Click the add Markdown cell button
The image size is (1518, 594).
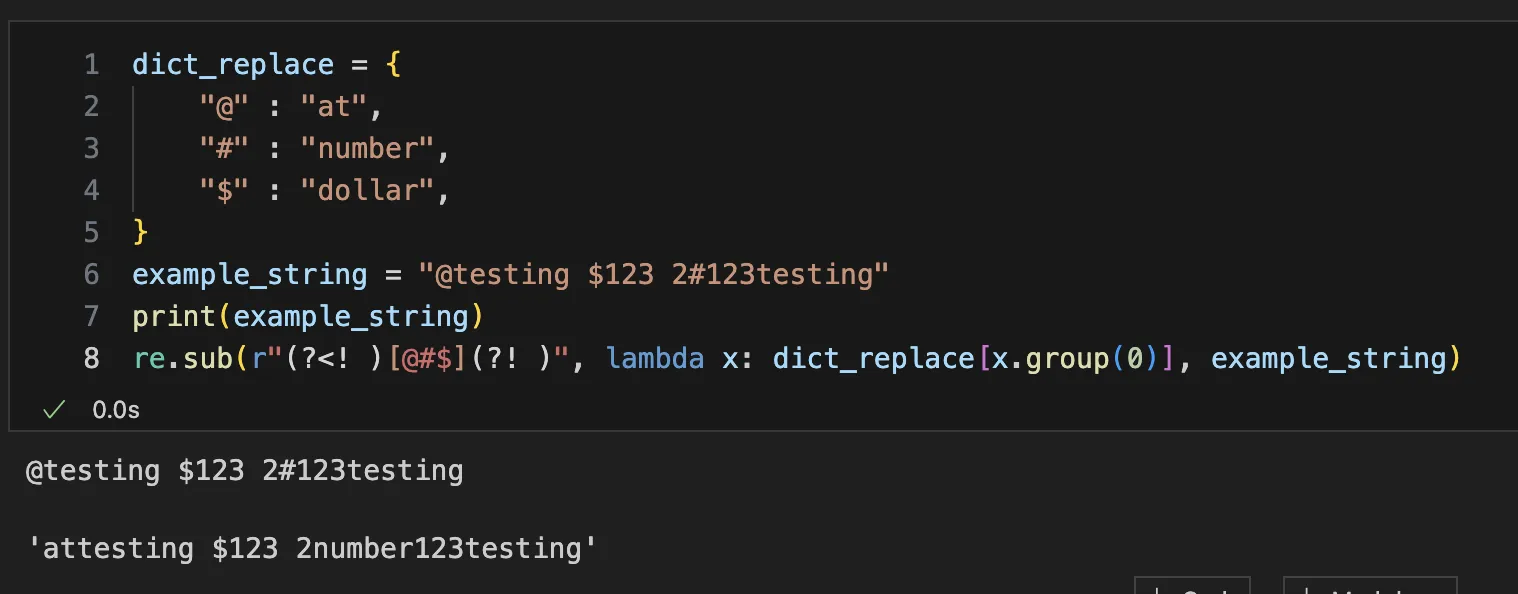(1369, 587)
